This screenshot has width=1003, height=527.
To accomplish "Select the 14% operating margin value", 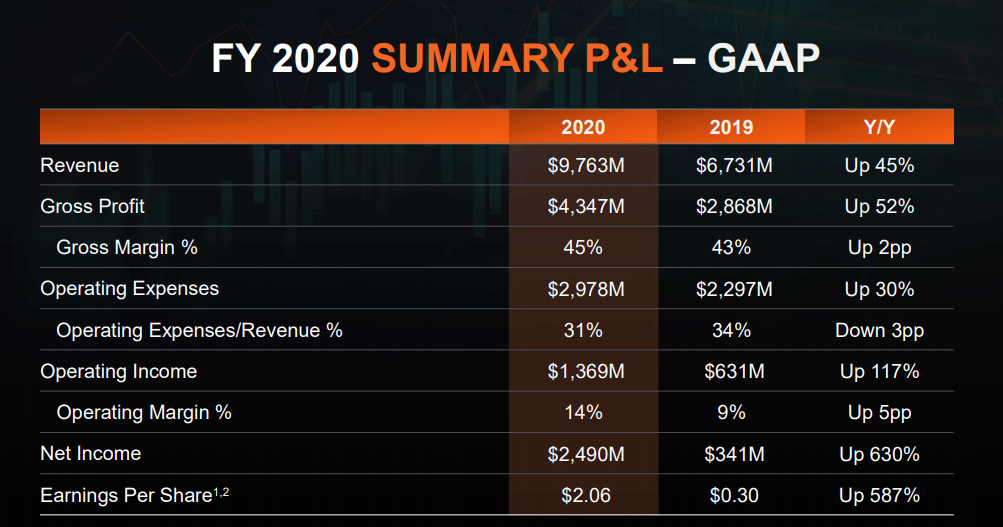I will 583,413.
